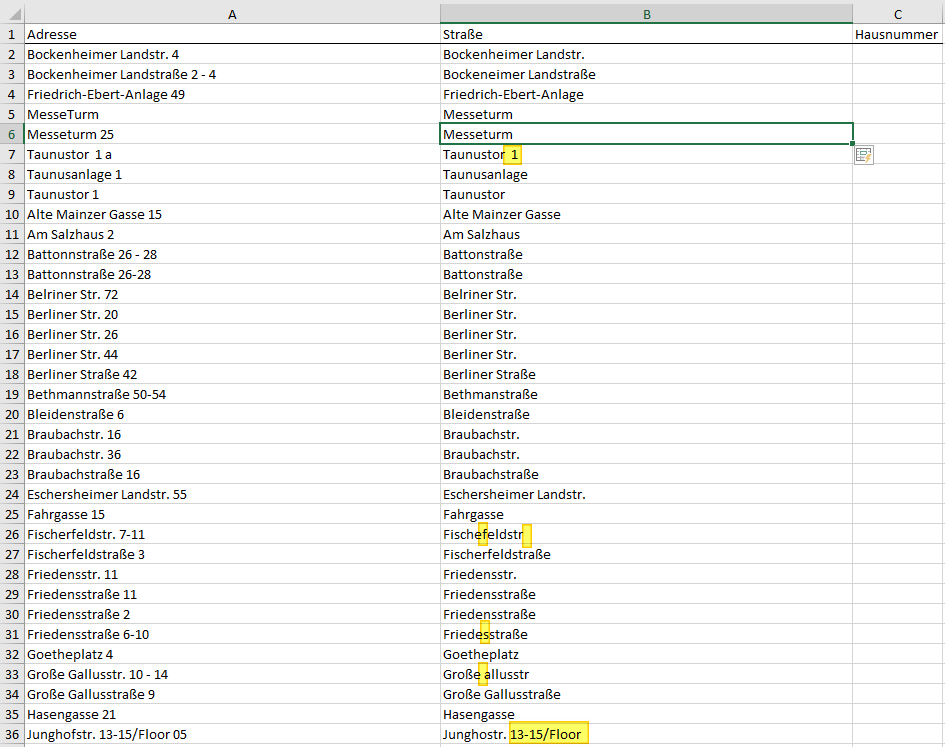Select cell 'Berliner Str. 20'
The height and width of the screenshot is (747, 945).
232,314
